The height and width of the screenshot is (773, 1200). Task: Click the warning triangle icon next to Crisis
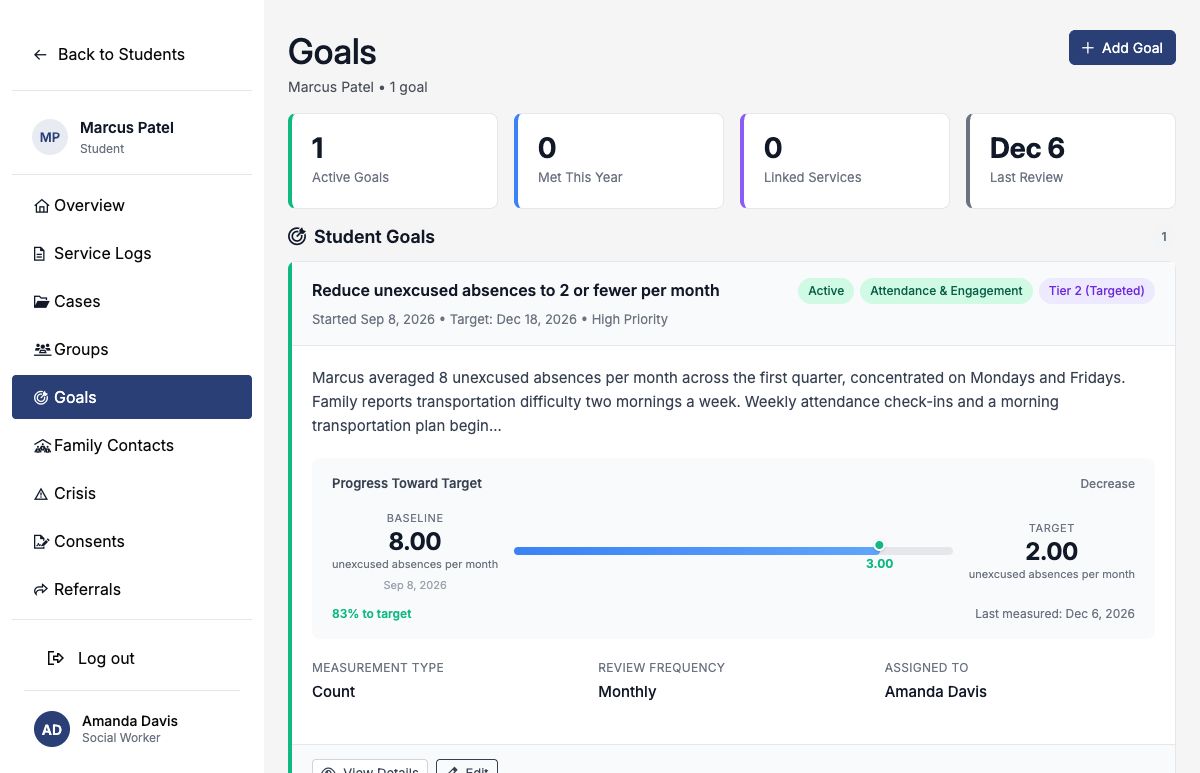[x=41, y=494]
